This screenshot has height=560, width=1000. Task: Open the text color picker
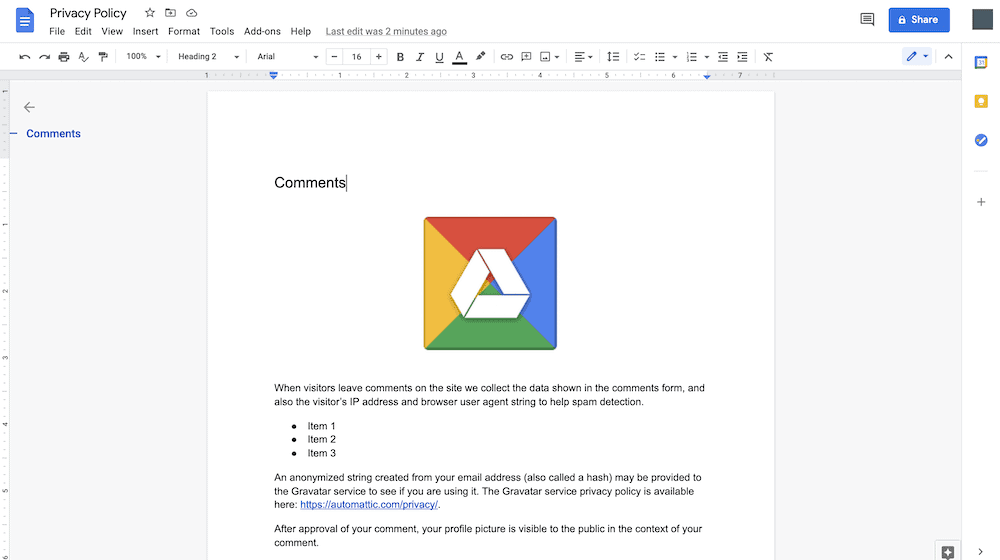459,57
